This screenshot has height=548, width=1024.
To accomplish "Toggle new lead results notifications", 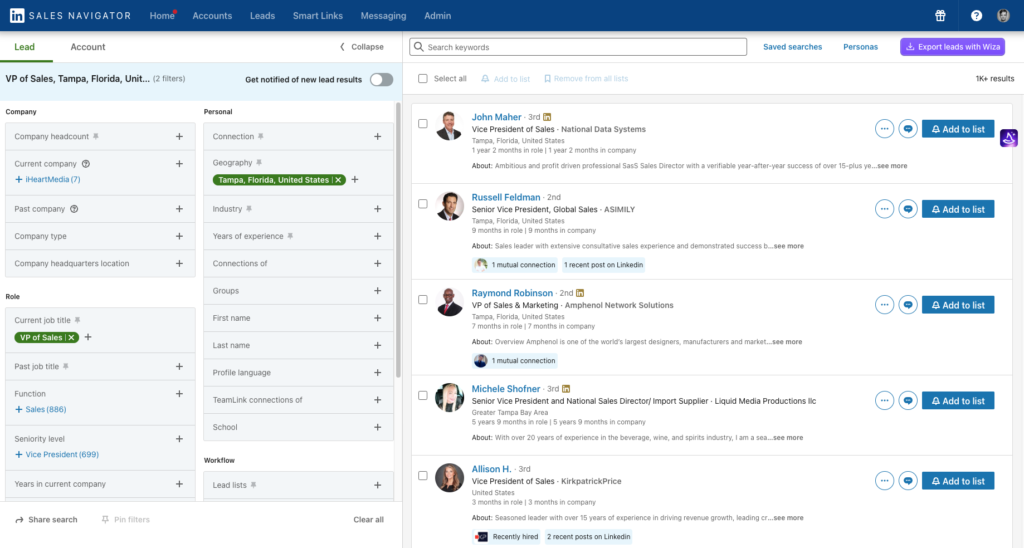I will point(381,80).
